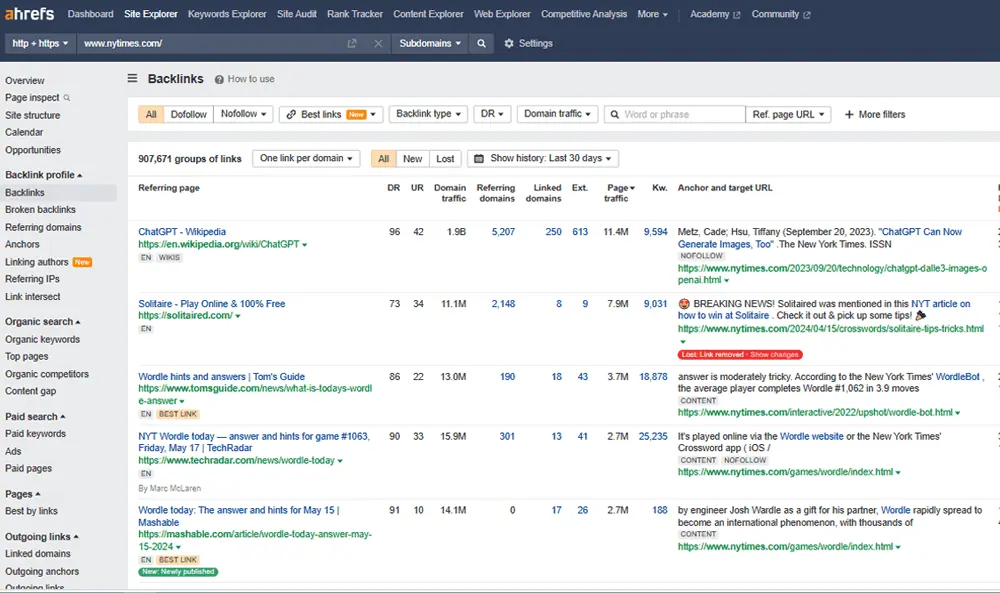Open Settings via the gear icon

(x=509, y=44)
